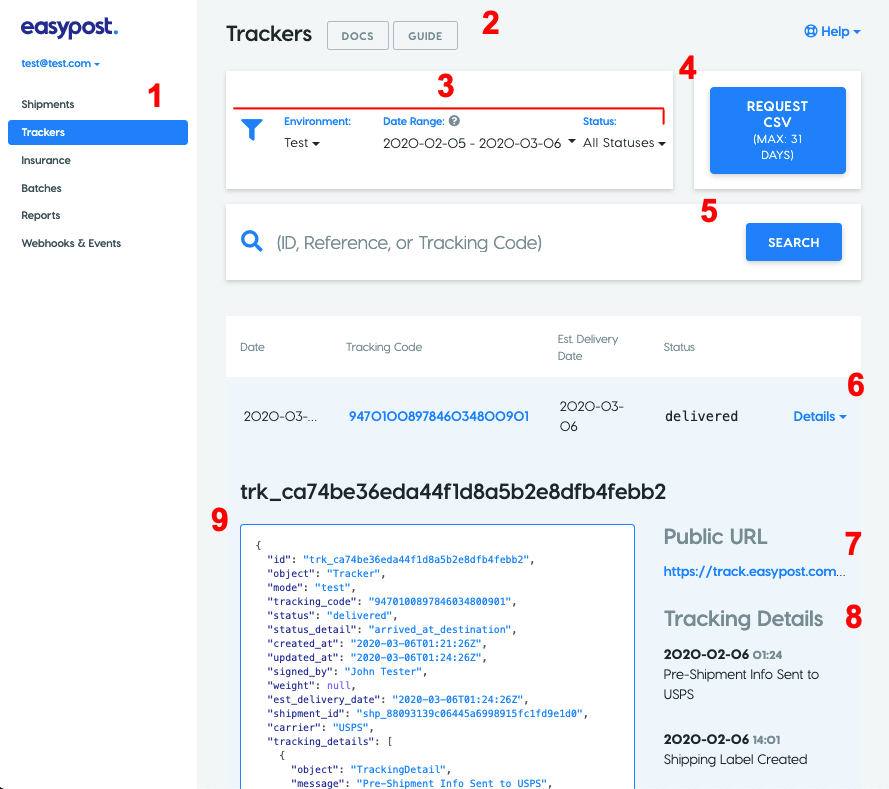Viewport: 889px width, 789px height.
Task: Click the "shipment_id" JSON line
Action: pyautogui.click(x=427, y=714)
